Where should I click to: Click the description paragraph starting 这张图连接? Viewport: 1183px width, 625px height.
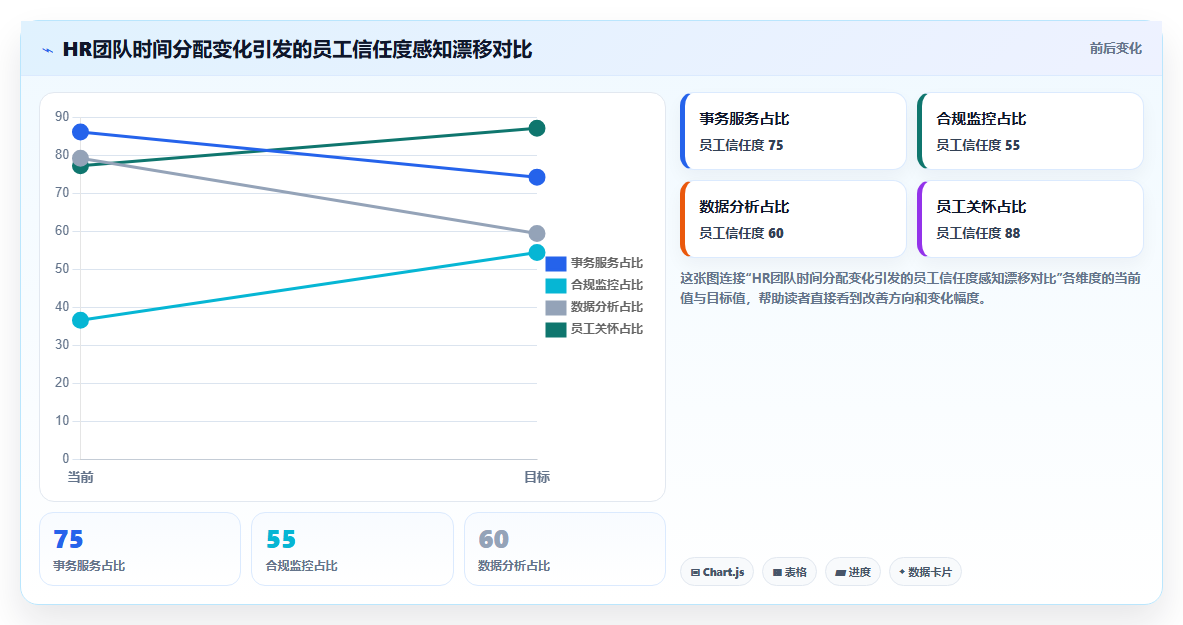coord(911,288)
